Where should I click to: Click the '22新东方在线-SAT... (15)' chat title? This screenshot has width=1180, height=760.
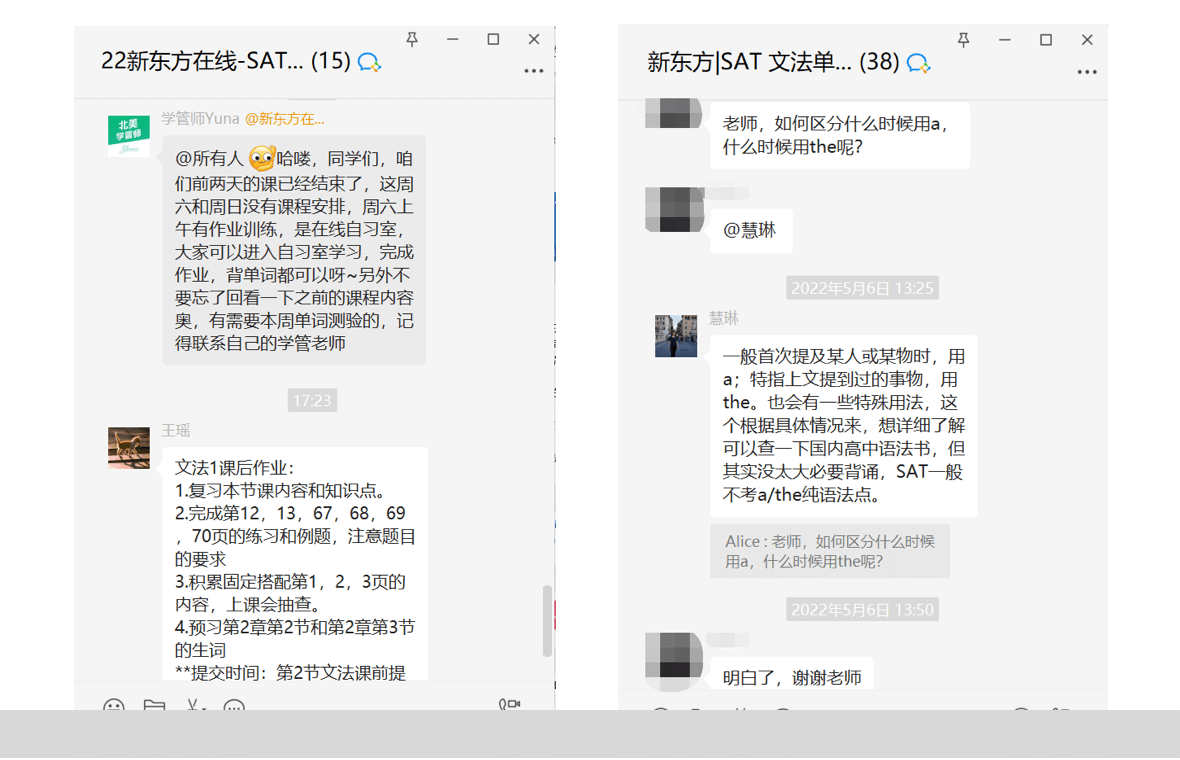point(226,61)
